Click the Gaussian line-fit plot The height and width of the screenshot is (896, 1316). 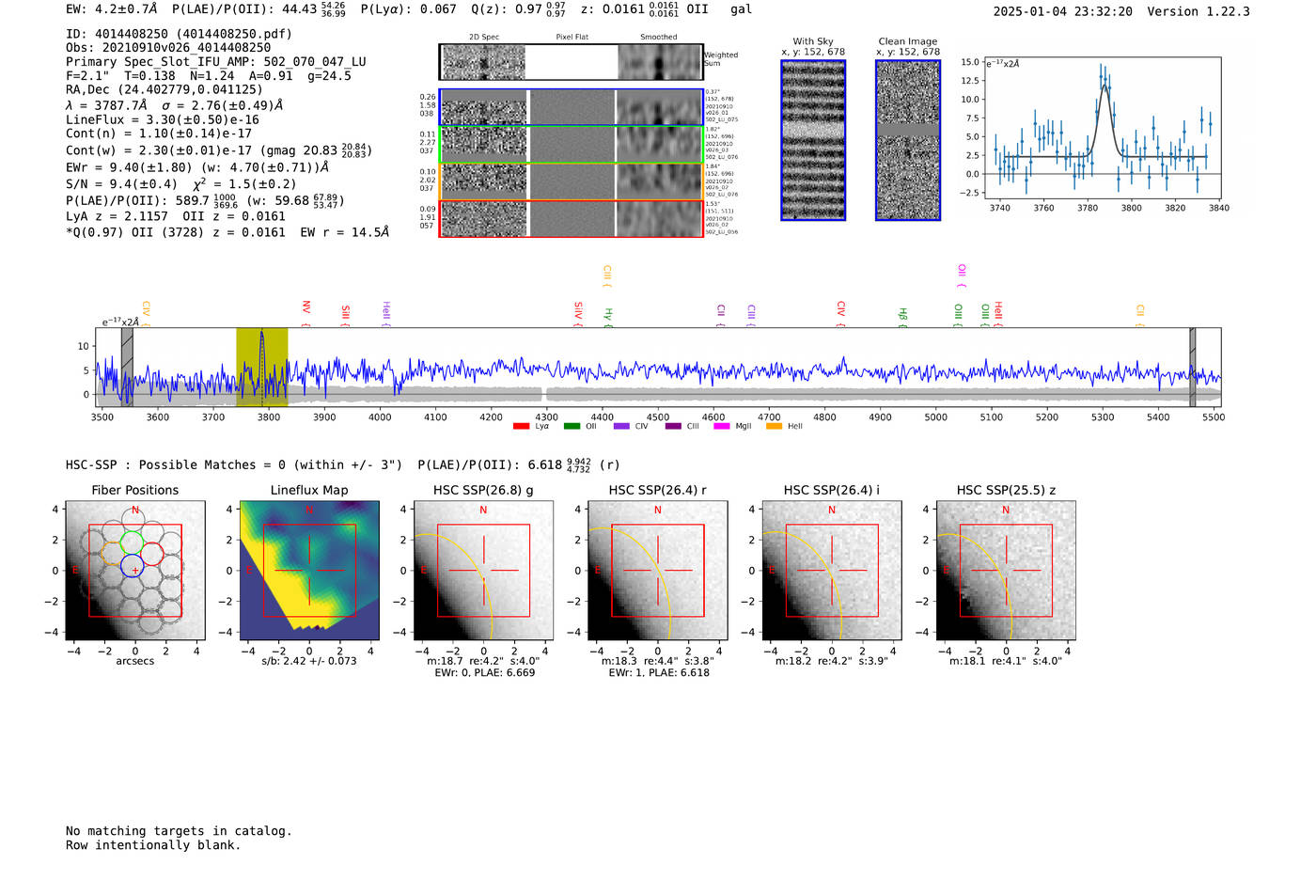pos(1102,127)
